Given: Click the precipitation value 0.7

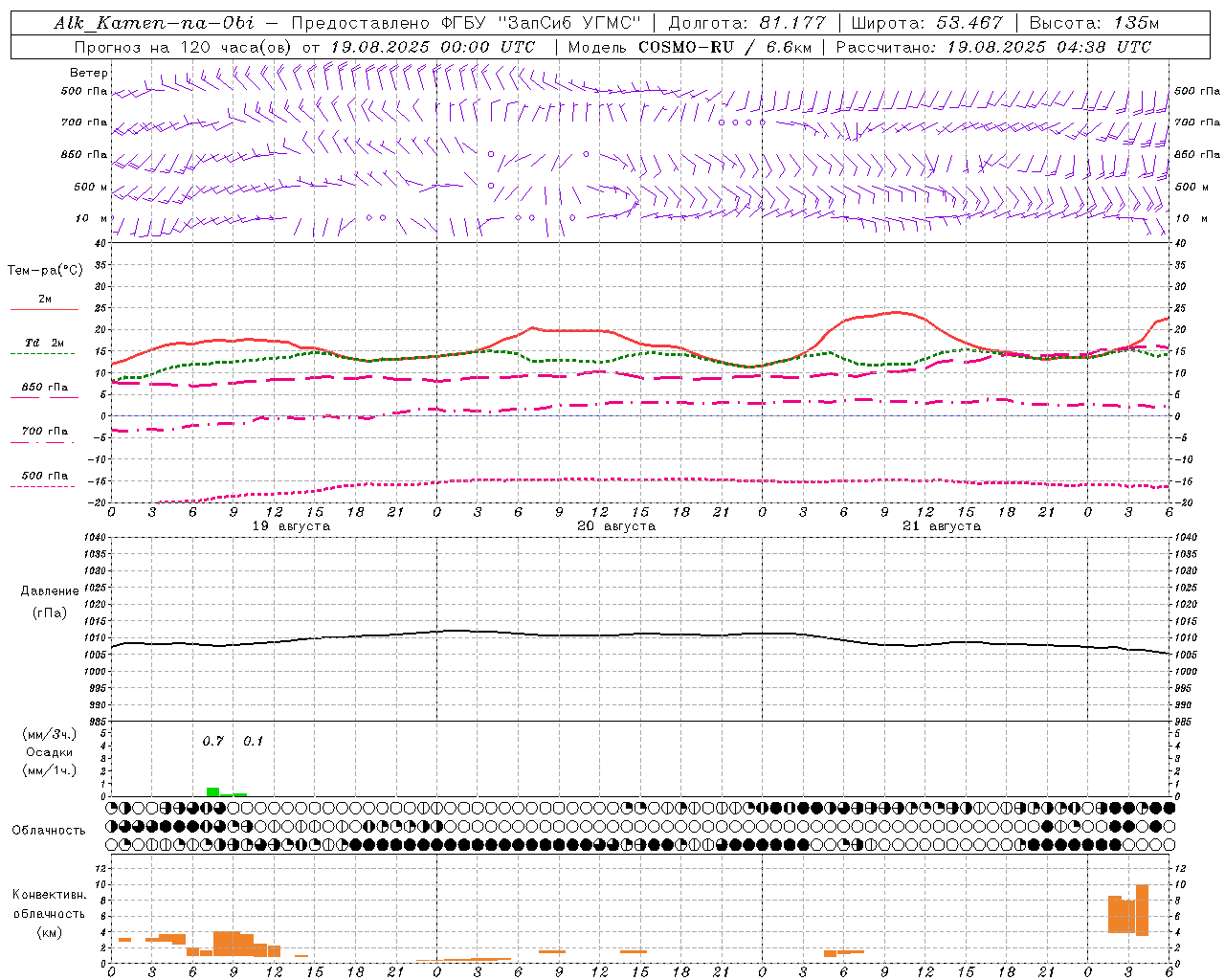Looking at the screenshot, I should pos(212,741).
